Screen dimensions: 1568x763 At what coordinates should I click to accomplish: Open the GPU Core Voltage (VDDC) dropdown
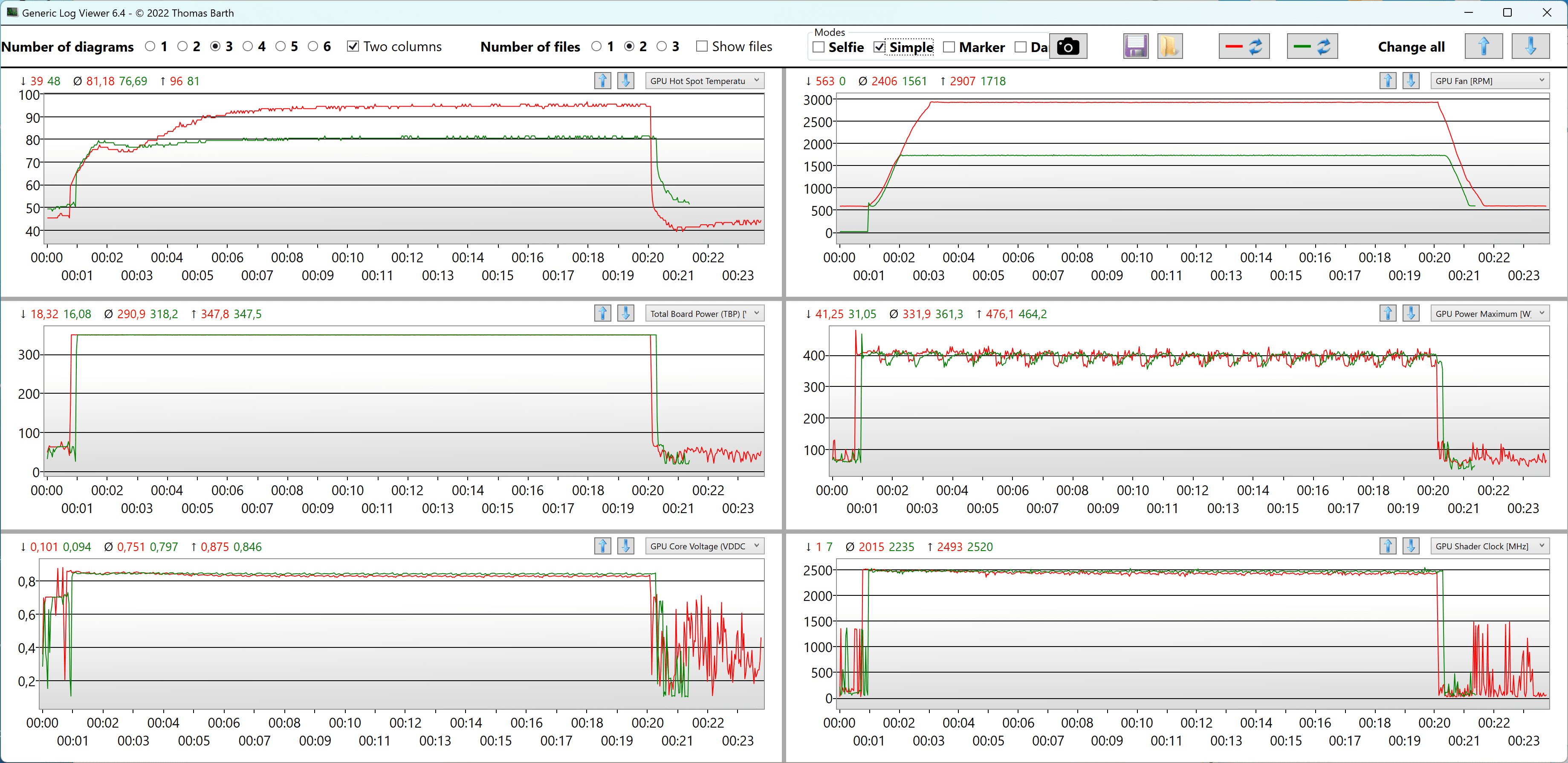[x=705, y=545]
